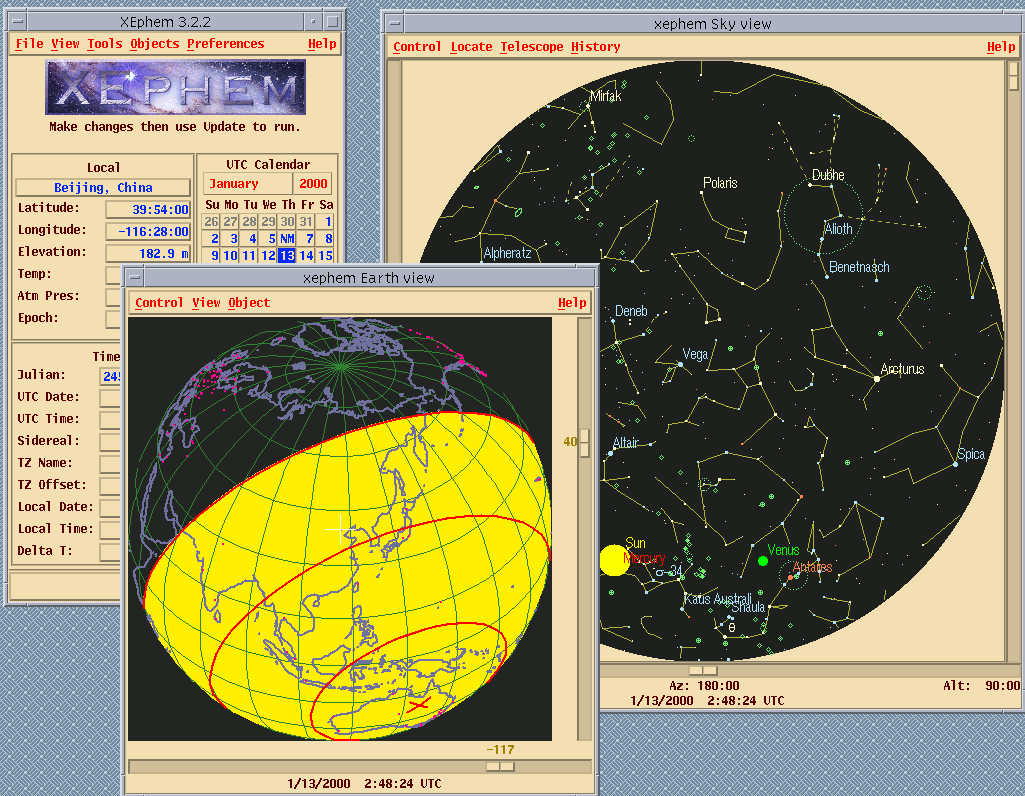Viewport: 1025px width, 796px height.
Task: Open the View menu in XEphem main window
Action: click(x=65, y=44)
